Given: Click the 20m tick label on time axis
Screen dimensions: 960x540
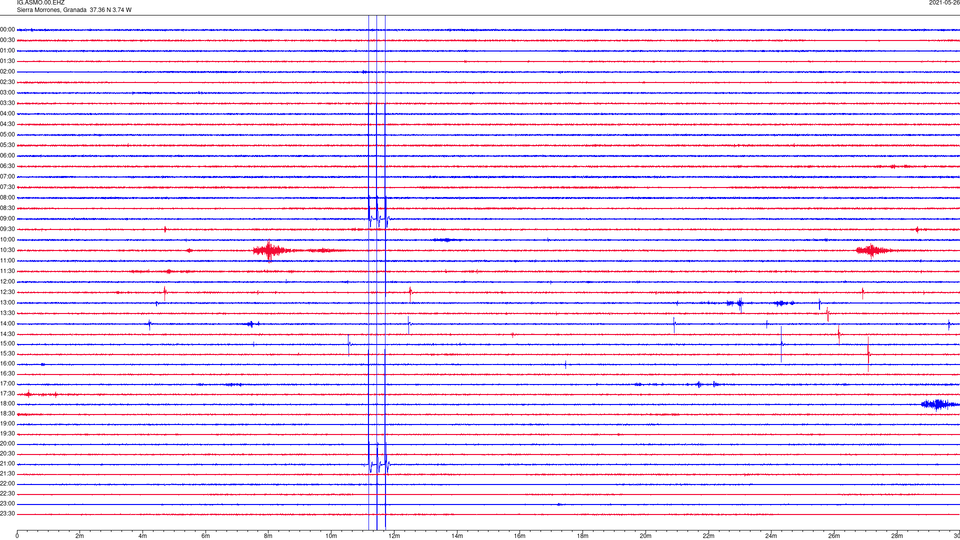Looking at the screenshot, I should click(645, 536).
